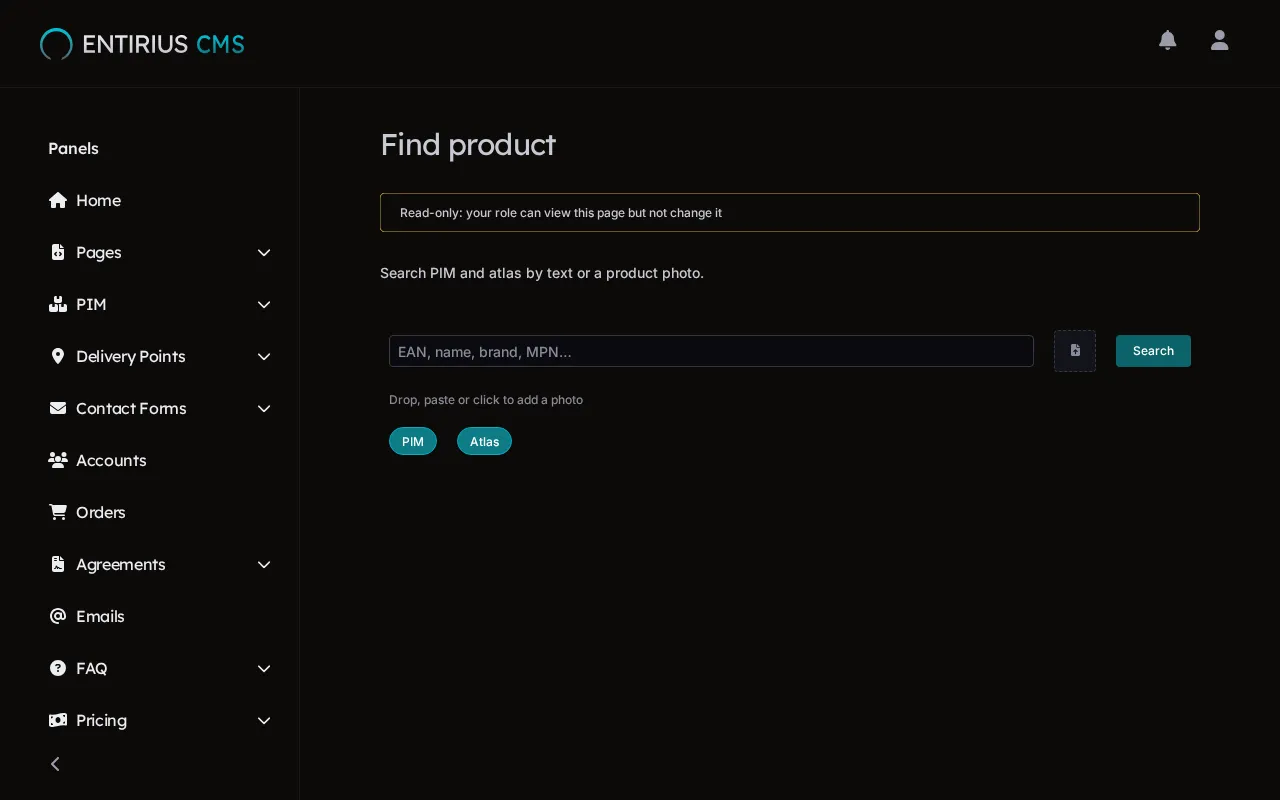Click the add photo upload icon
1280x800 pixels.
1075,351
